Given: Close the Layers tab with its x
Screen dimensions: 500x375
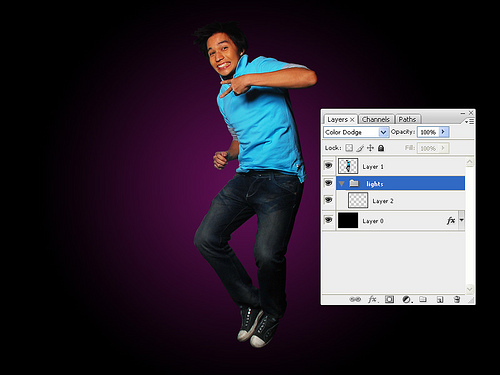Looking at the screenshot, I should [x=352, y=120].
